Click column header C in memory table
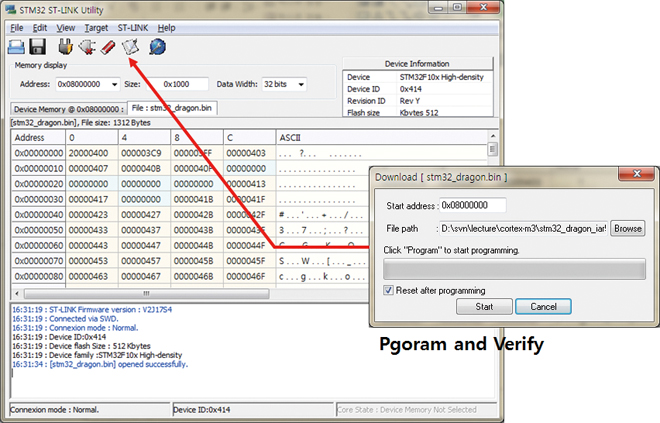The image size is (660, 423). (250, 138)
